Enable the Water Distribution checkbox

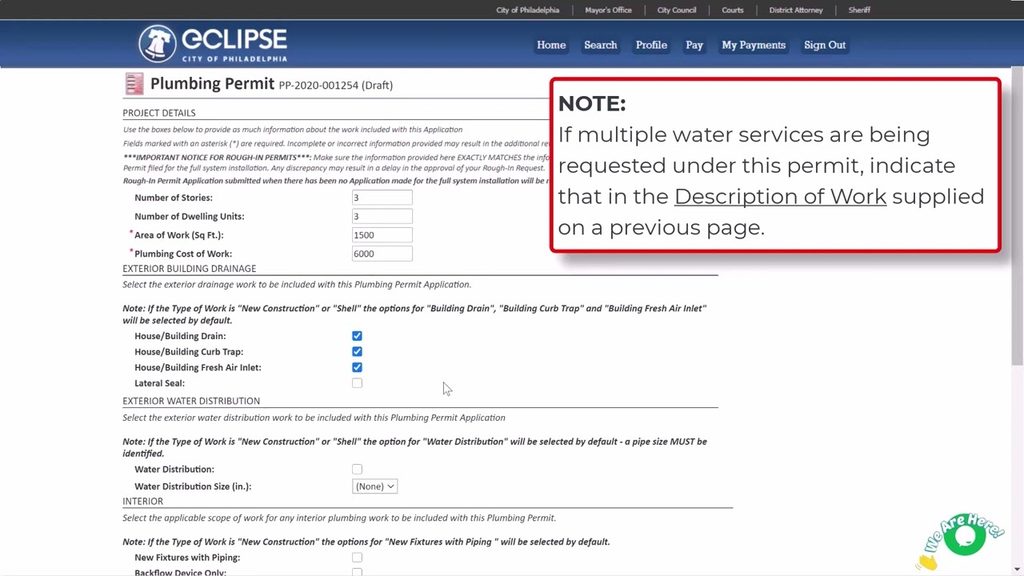tap(357, 469)
